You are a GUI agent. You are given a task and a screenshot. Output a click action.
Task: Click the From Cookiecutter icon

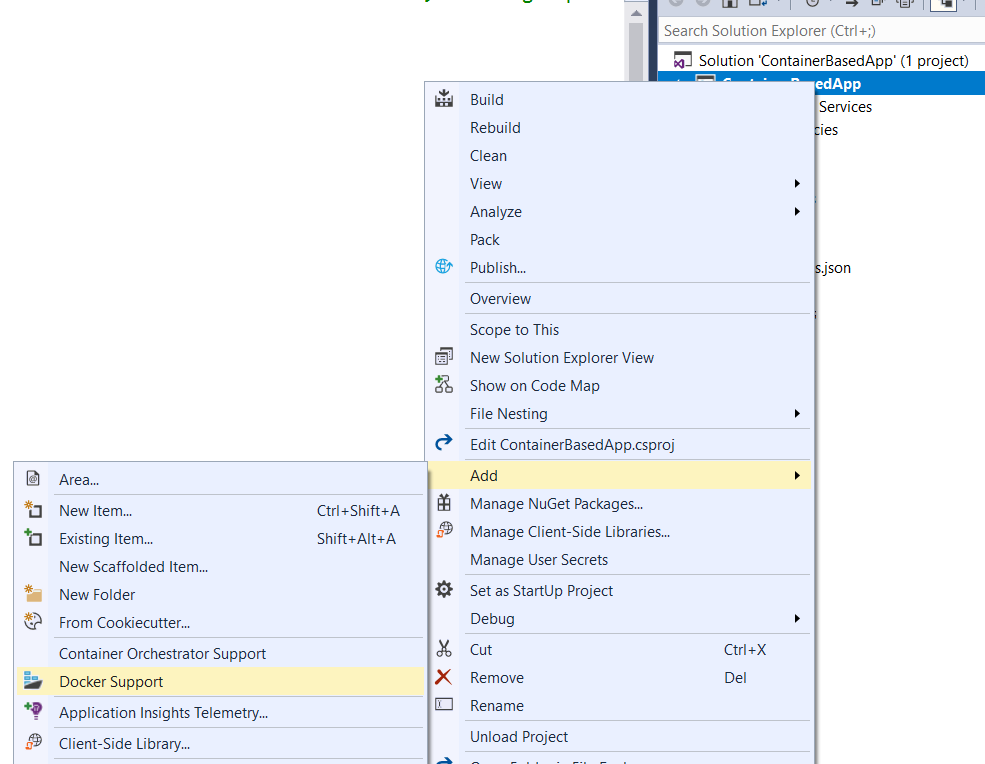click(x=33, y=621)
